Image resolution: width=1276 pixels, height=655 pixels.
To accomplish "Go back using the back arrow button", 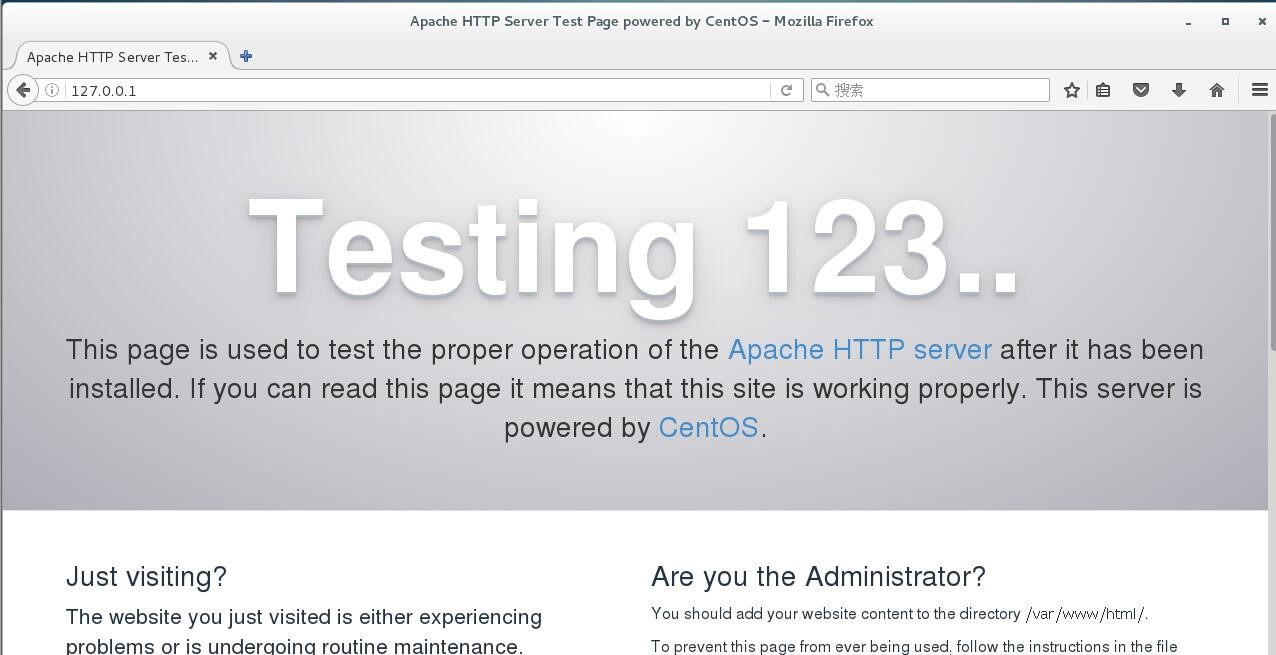I will point(23,90).
